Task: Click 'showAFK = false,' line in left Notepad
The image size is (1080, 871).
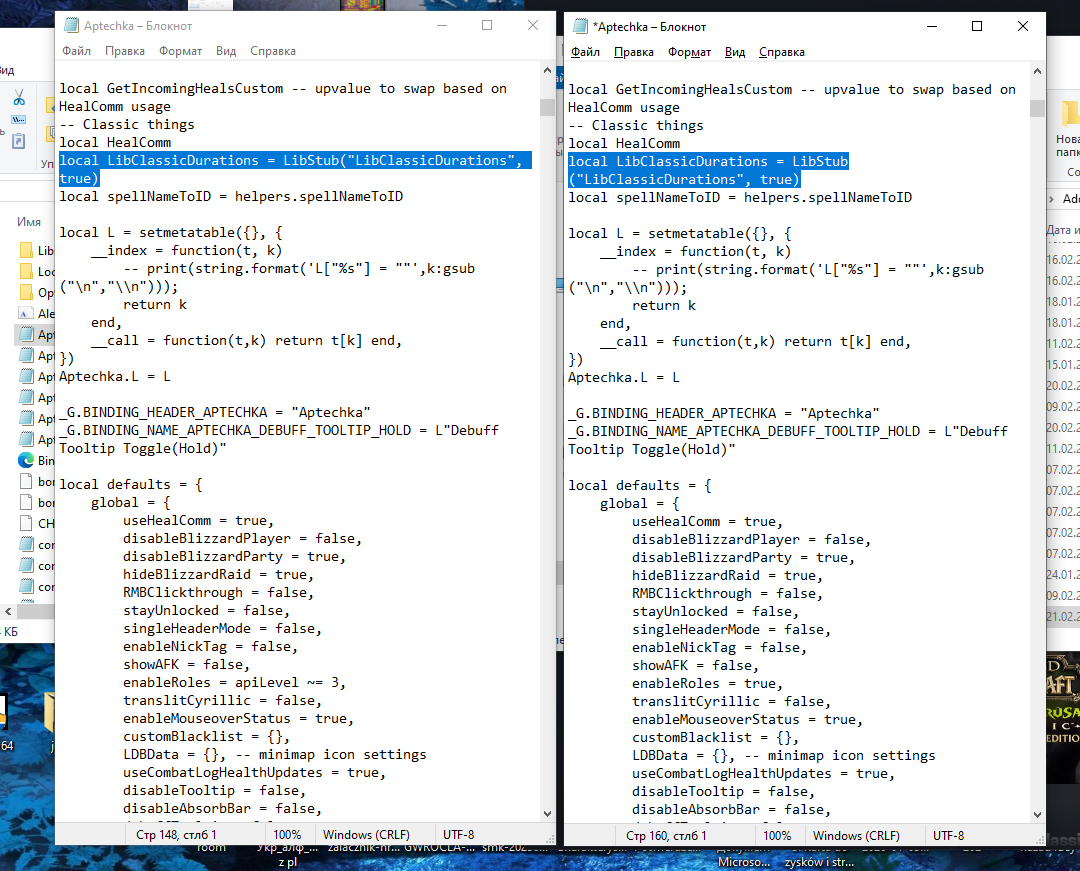Action: [186, 664]
